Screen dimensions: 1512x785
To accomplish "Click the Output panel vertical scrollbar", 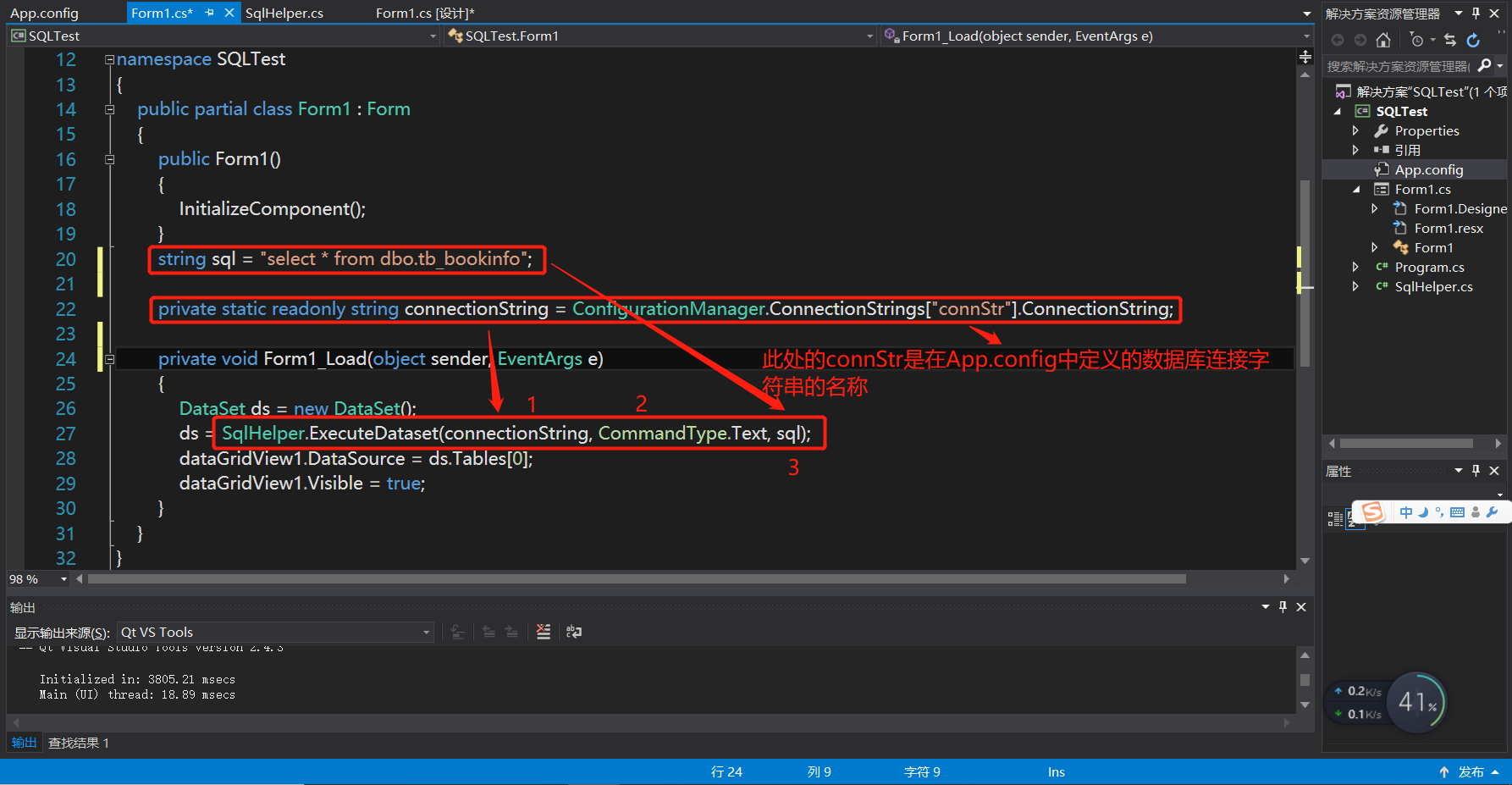I will coord(1305,680).
